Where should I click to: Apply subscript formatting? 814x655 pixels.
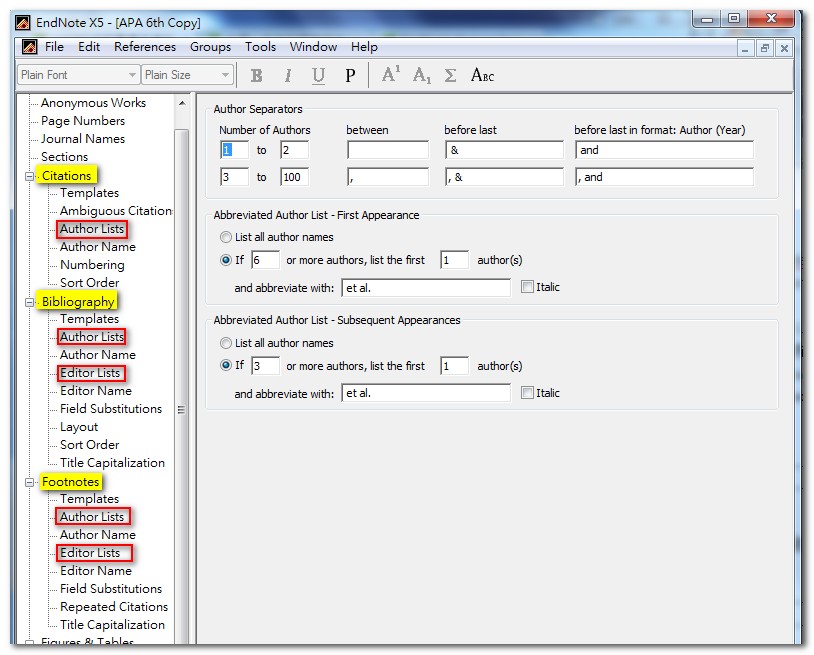422,75
